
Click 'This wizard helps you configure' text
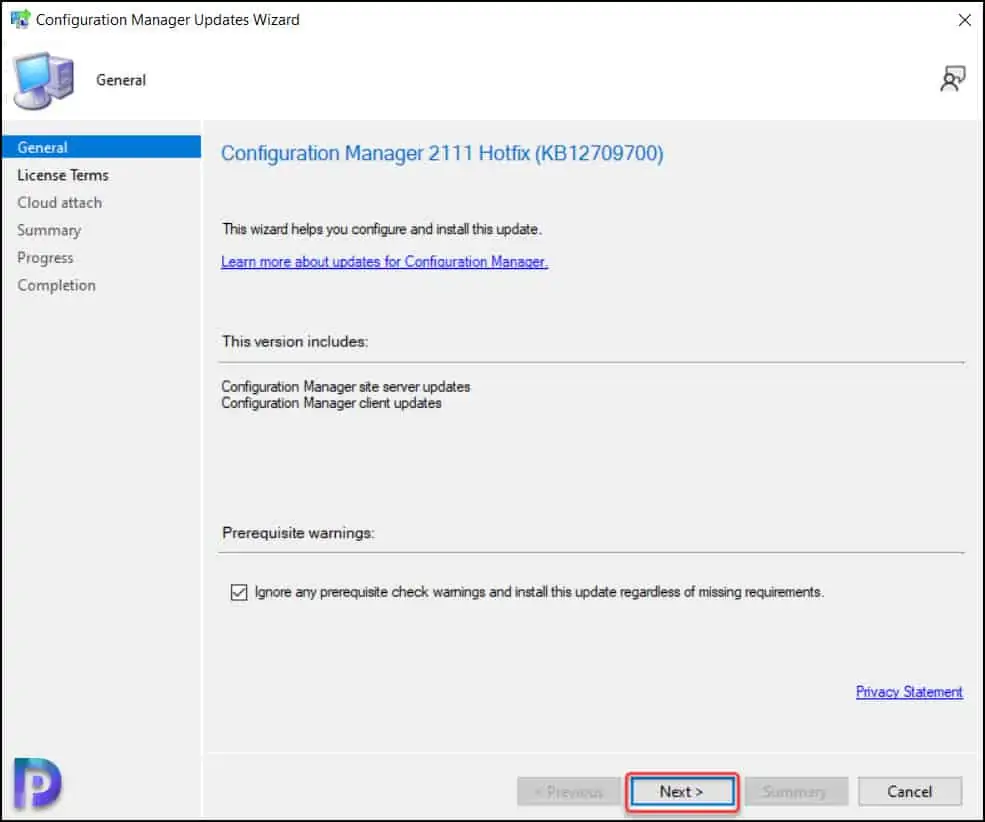pos(382,229)
